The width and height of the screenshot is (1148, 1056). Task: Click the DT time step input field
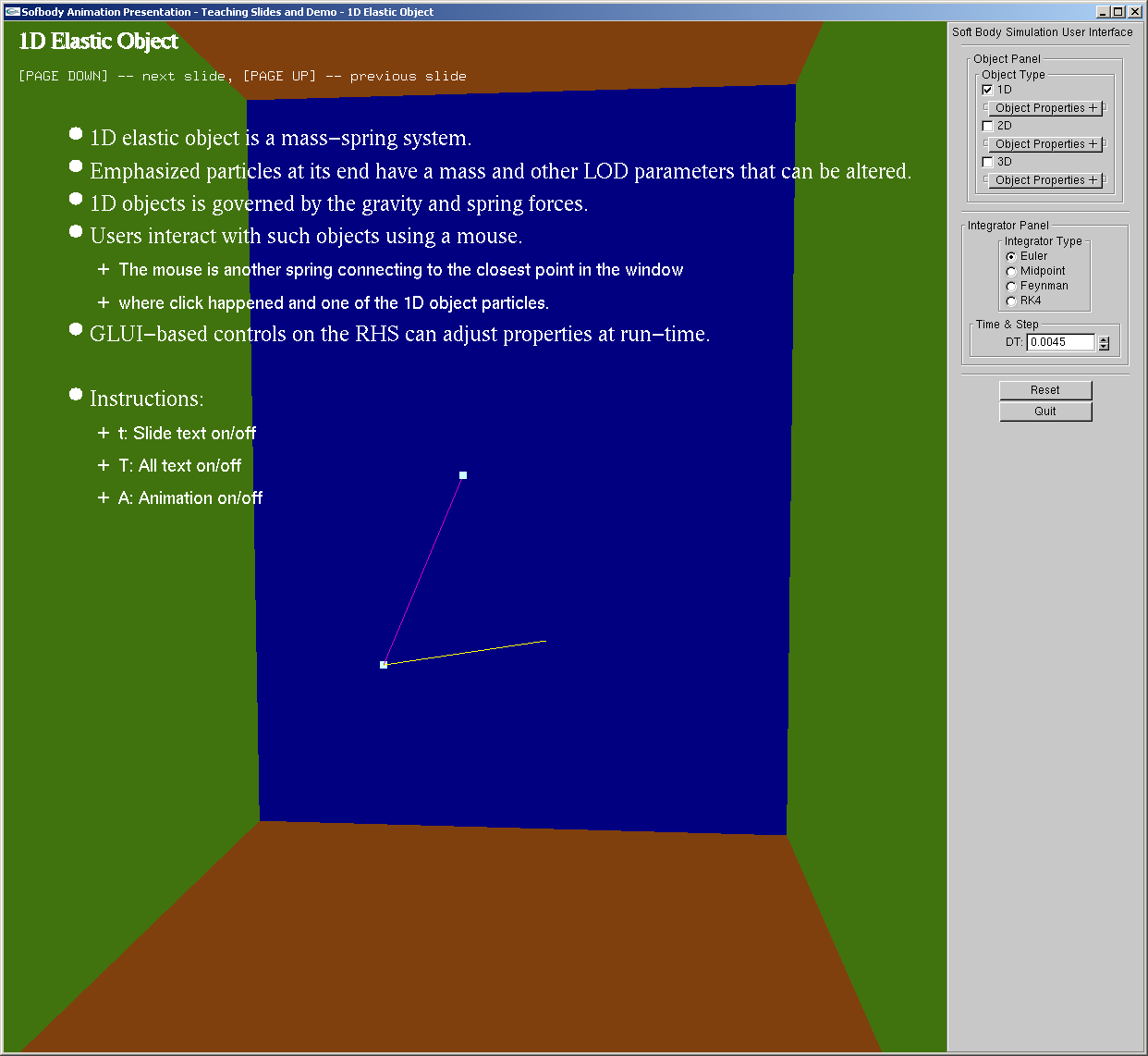coord(1060,342)
